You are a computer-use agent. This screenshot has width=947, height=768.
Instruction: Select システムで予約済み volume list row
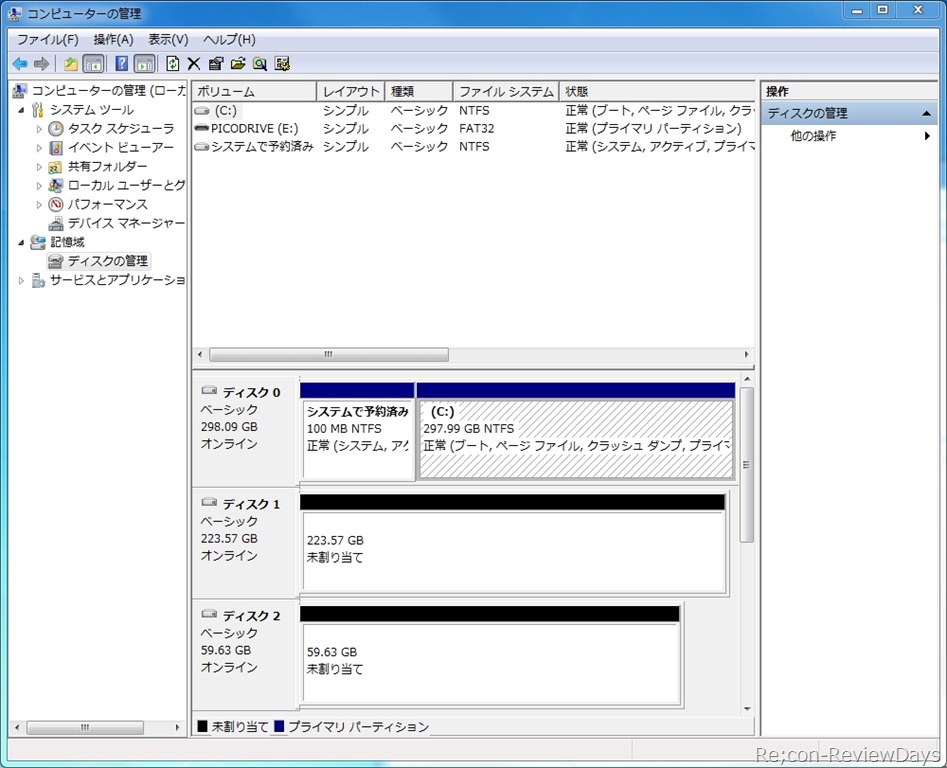[x=474, y=147]
